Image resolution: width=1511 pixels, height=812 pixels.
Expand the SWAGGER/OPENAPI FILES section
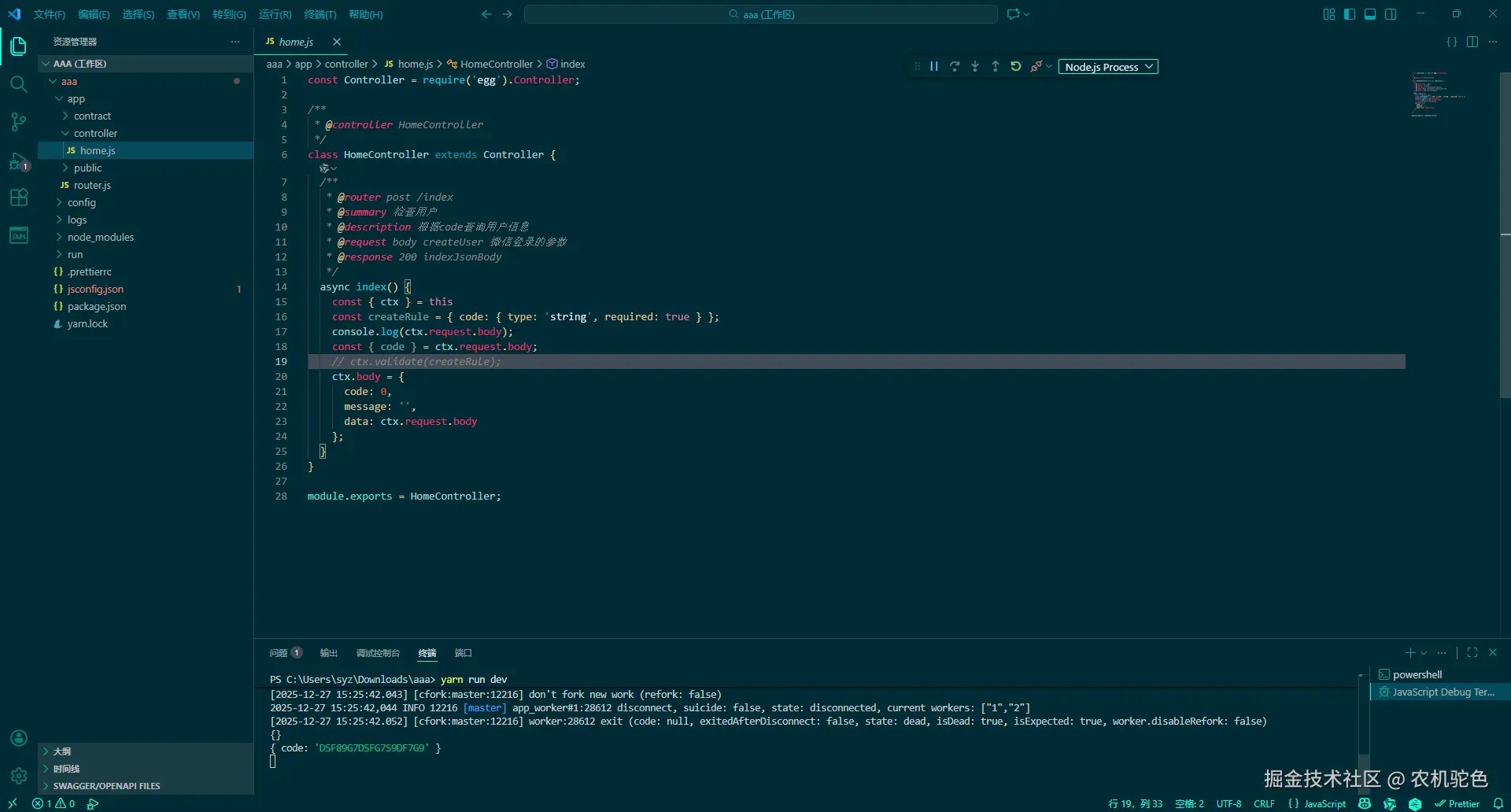[x=106, y=786]
